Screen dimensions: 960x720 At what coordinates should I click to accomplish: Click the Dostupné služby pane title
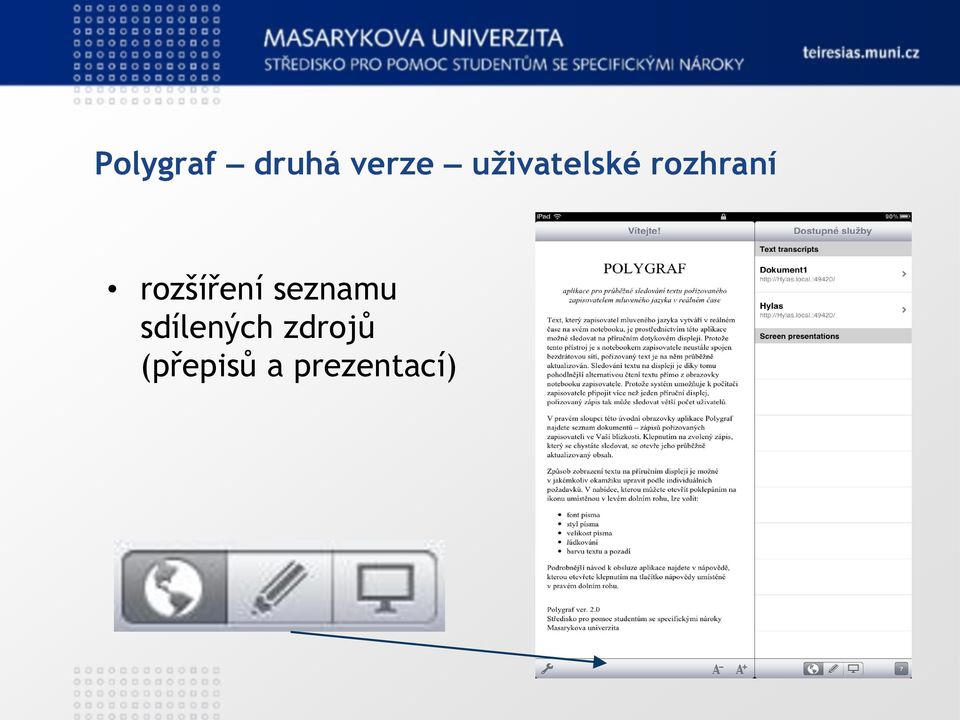coord(833,231)
